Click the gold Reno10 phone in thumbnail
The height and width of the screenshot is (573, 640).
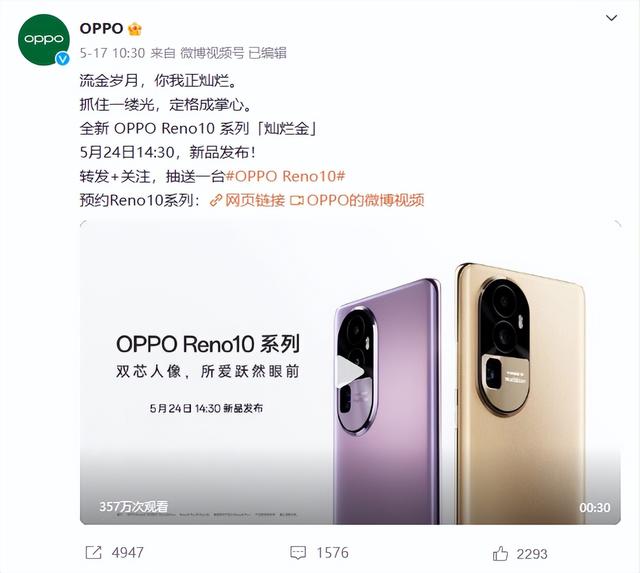pos(520,394)
